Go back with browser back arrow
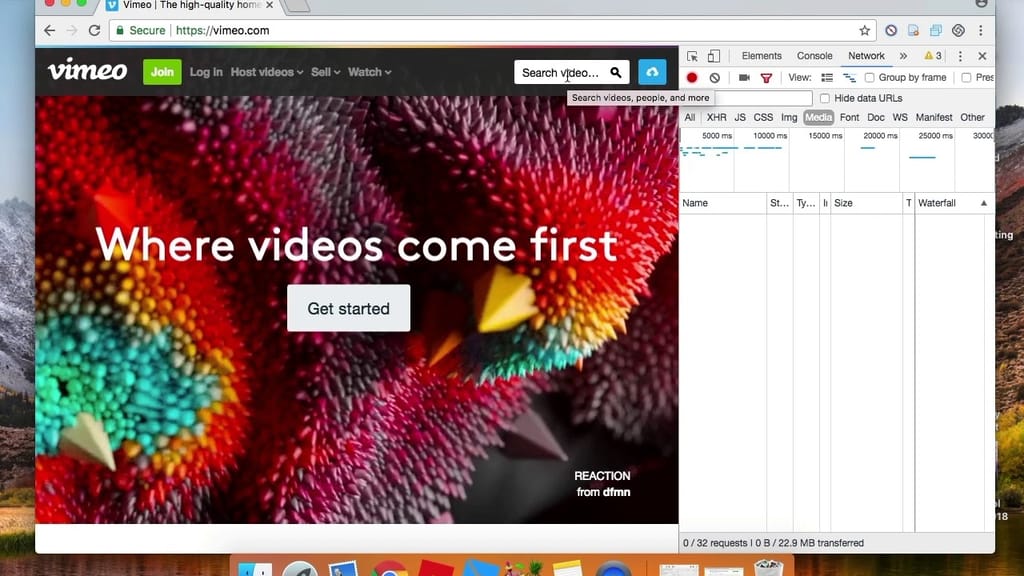The height and width of the screenshot is (576, 1024). click(x=50, y=31)
